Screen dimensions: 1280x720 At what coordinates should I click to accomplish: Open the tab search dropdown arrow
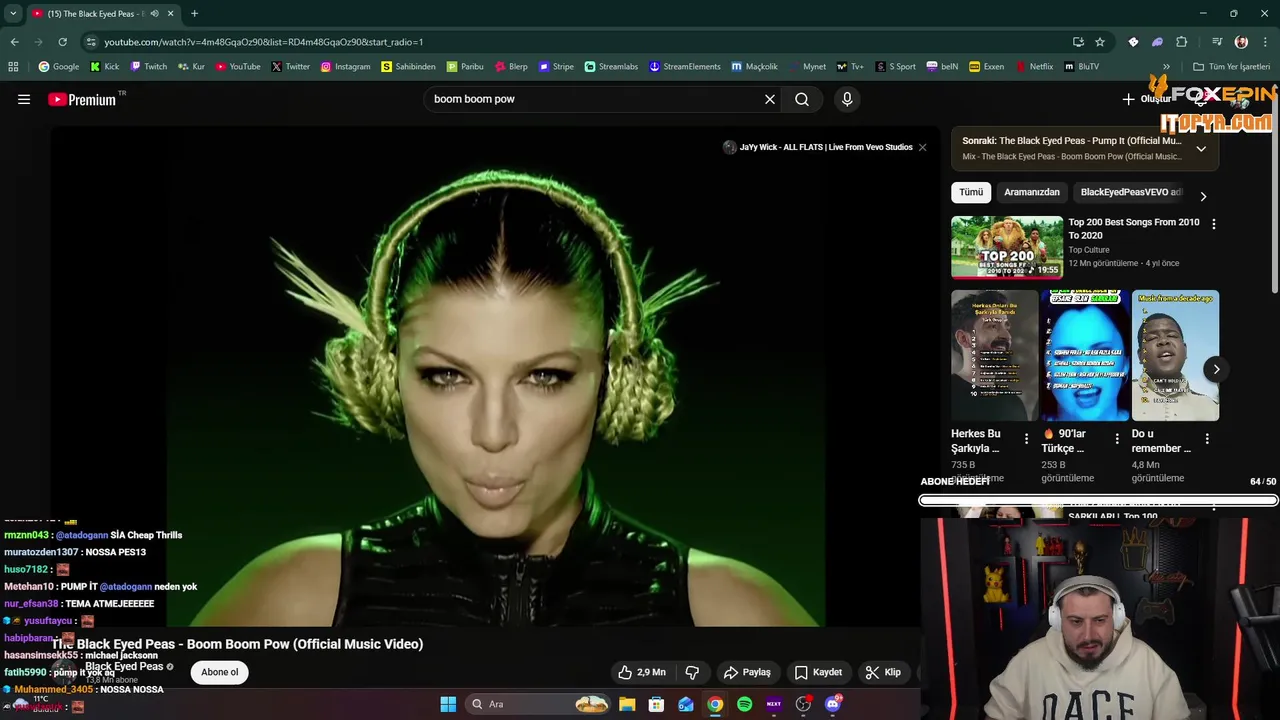13,14
